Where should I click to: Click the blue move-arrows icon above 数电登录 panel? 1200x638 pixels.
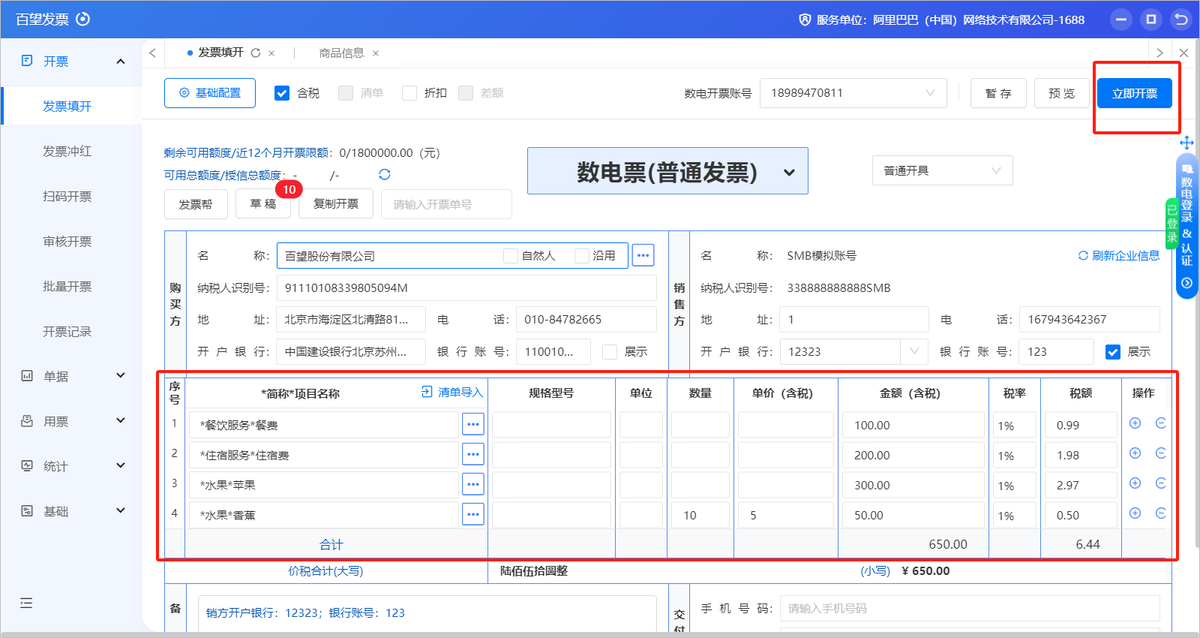[1187, 143]
